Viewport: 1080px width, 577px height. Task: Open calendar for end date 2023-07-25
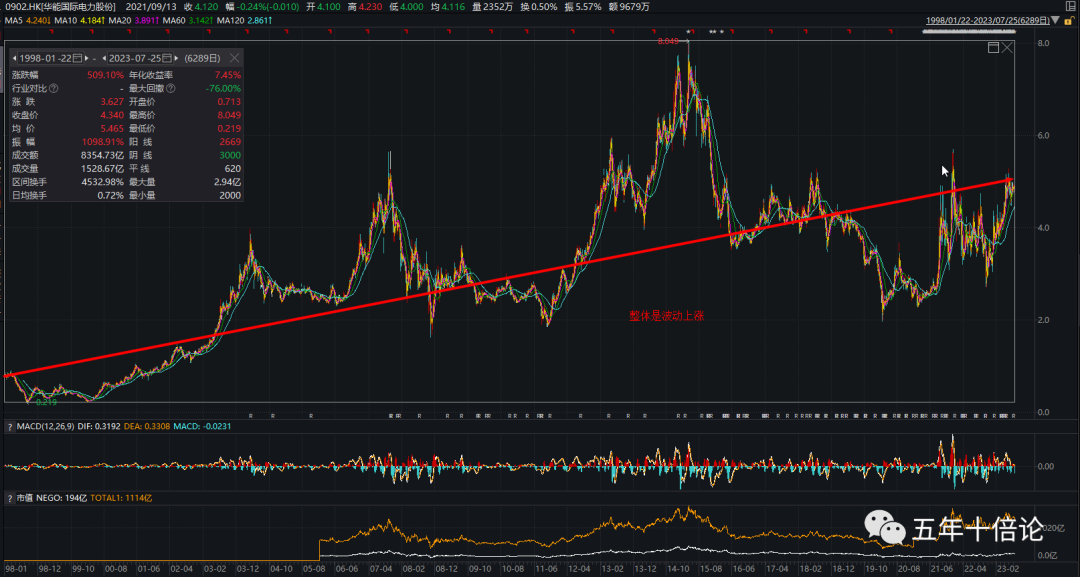pos(167,59)
